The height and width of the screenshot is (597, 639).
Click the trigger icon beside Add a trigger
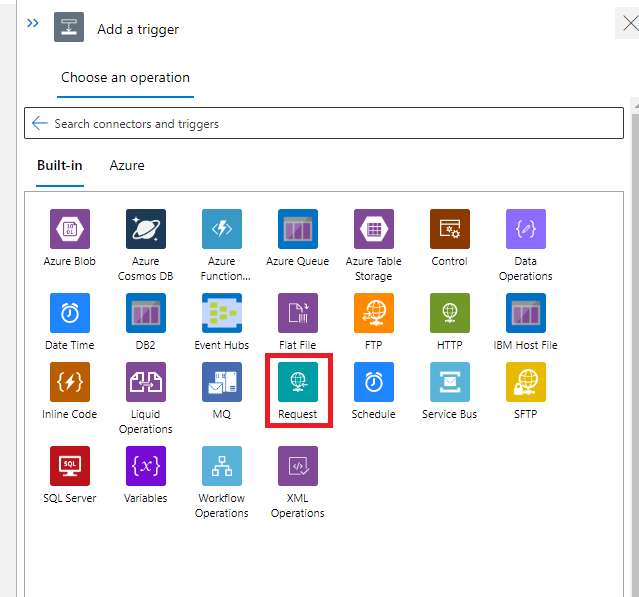69,27
